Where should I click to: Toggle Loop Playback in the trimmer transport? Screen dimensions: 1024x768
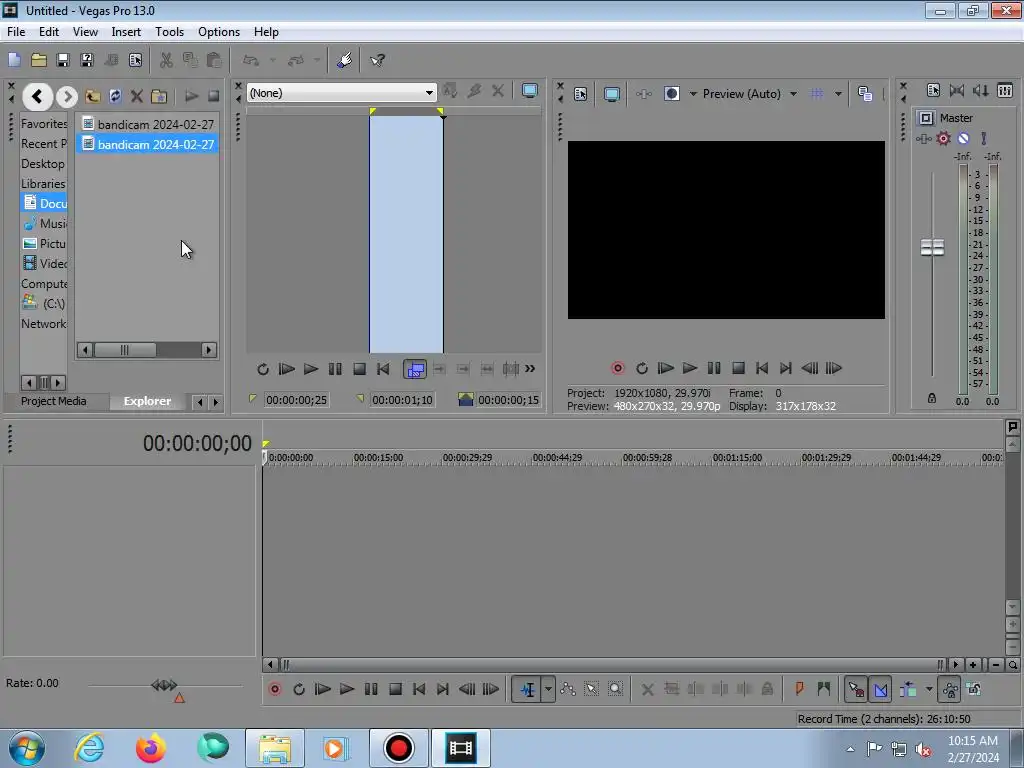263,369
